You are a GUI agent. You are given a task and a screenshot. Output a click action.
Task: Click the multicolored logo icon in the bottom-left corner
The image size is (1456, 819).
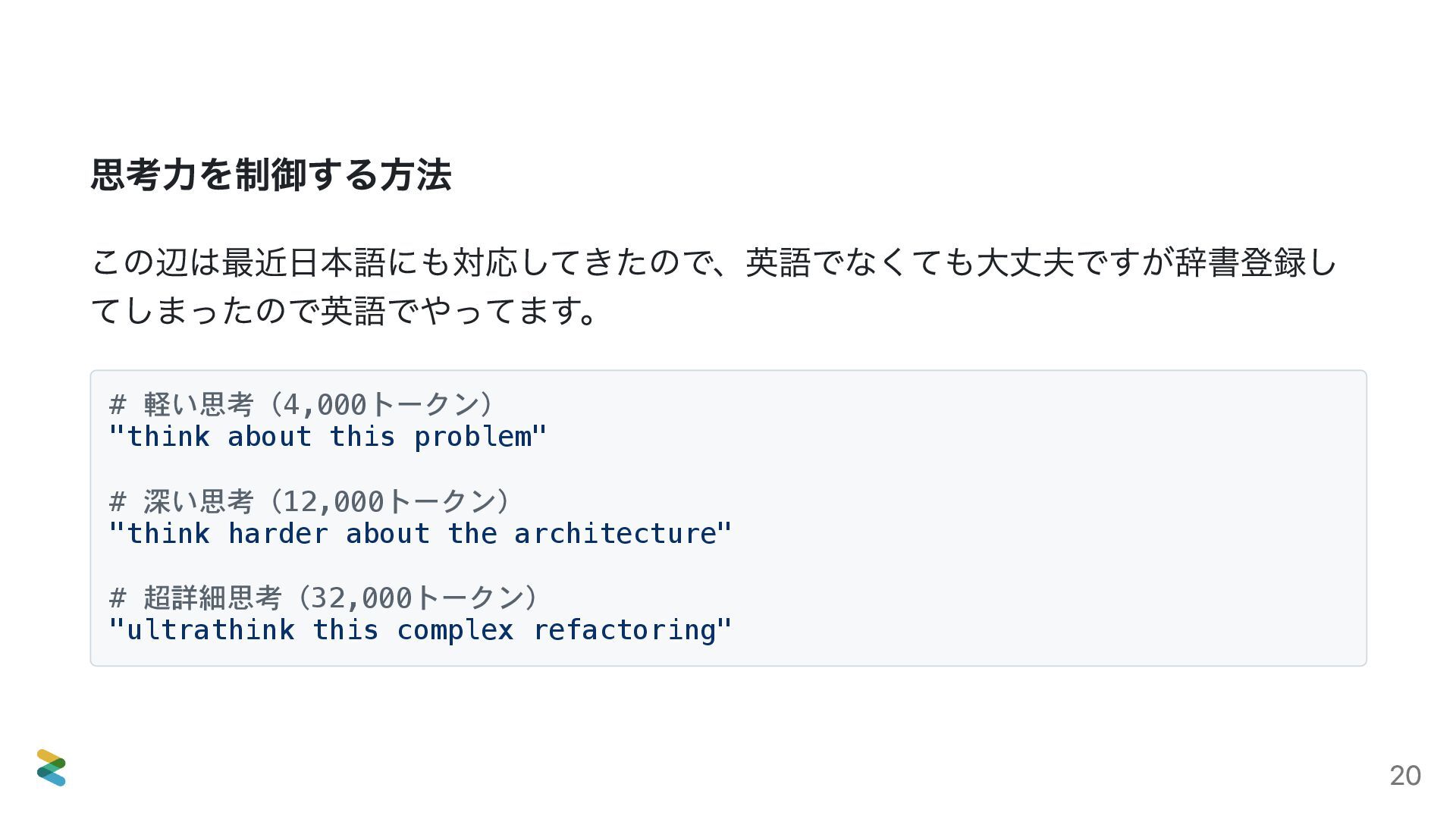click(x=52, y=767)
